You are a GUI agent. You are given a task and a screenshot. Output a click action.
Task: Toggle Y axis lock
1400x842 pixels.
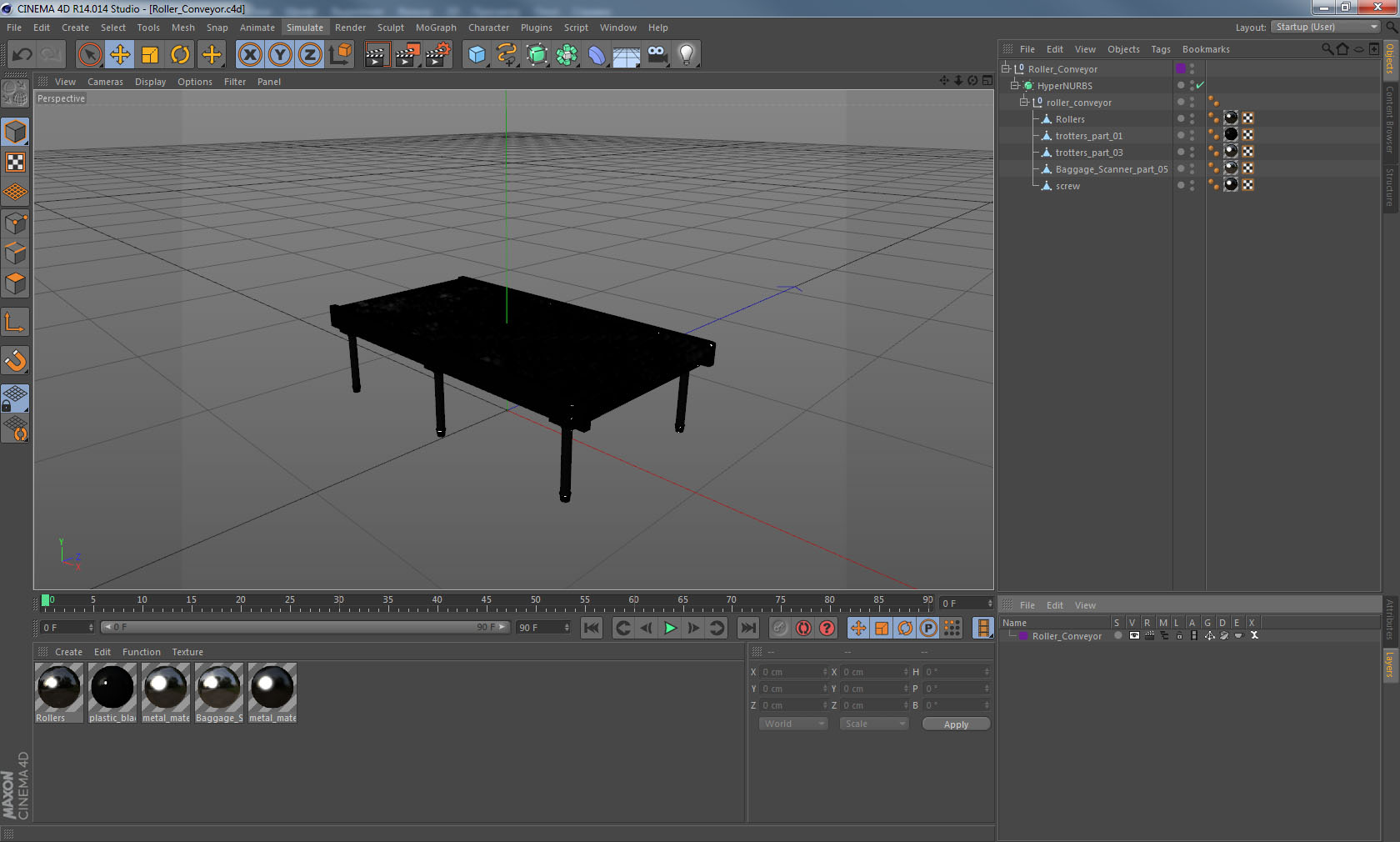tap(280, 55)
